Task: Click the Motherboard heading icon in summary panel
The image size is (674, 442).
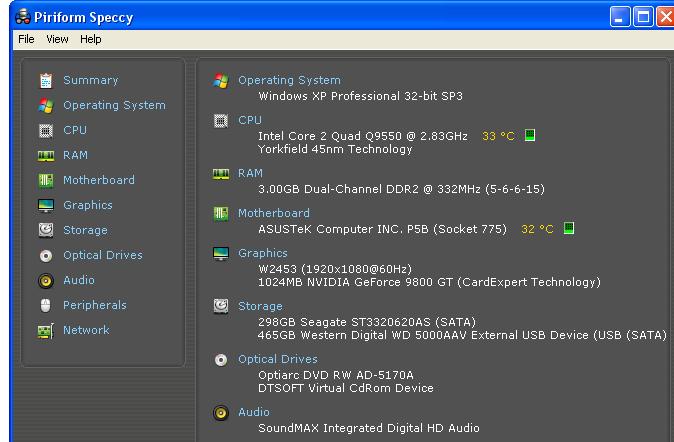Action: point(221,213)
